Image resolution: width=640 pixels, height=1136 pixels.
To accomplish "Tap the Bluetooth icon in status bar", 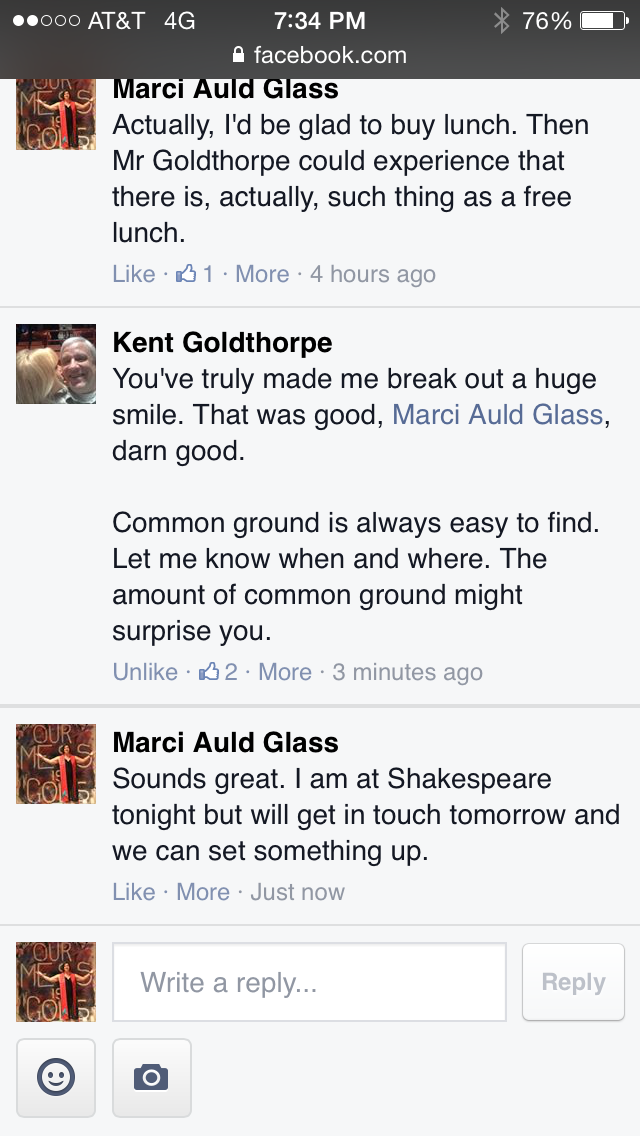I will 501,20.
